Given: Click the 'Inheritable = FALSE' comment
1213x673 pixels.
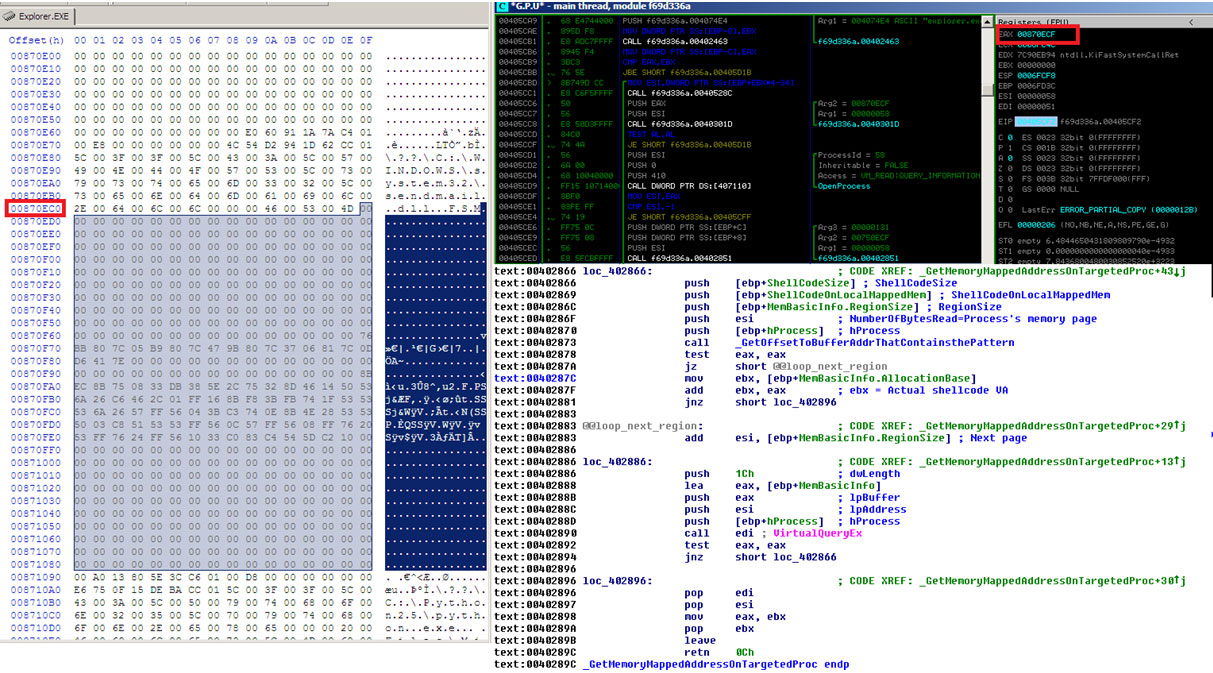Looking at the screenshot, I should [866, 165].
